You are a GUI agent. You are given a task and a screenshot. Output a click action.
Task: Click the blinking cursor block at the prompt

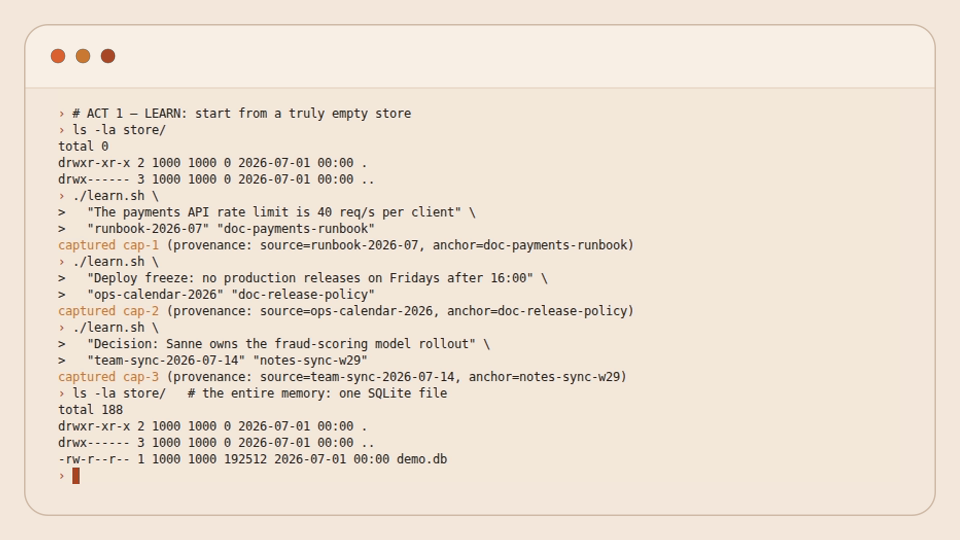click(76, 476)
